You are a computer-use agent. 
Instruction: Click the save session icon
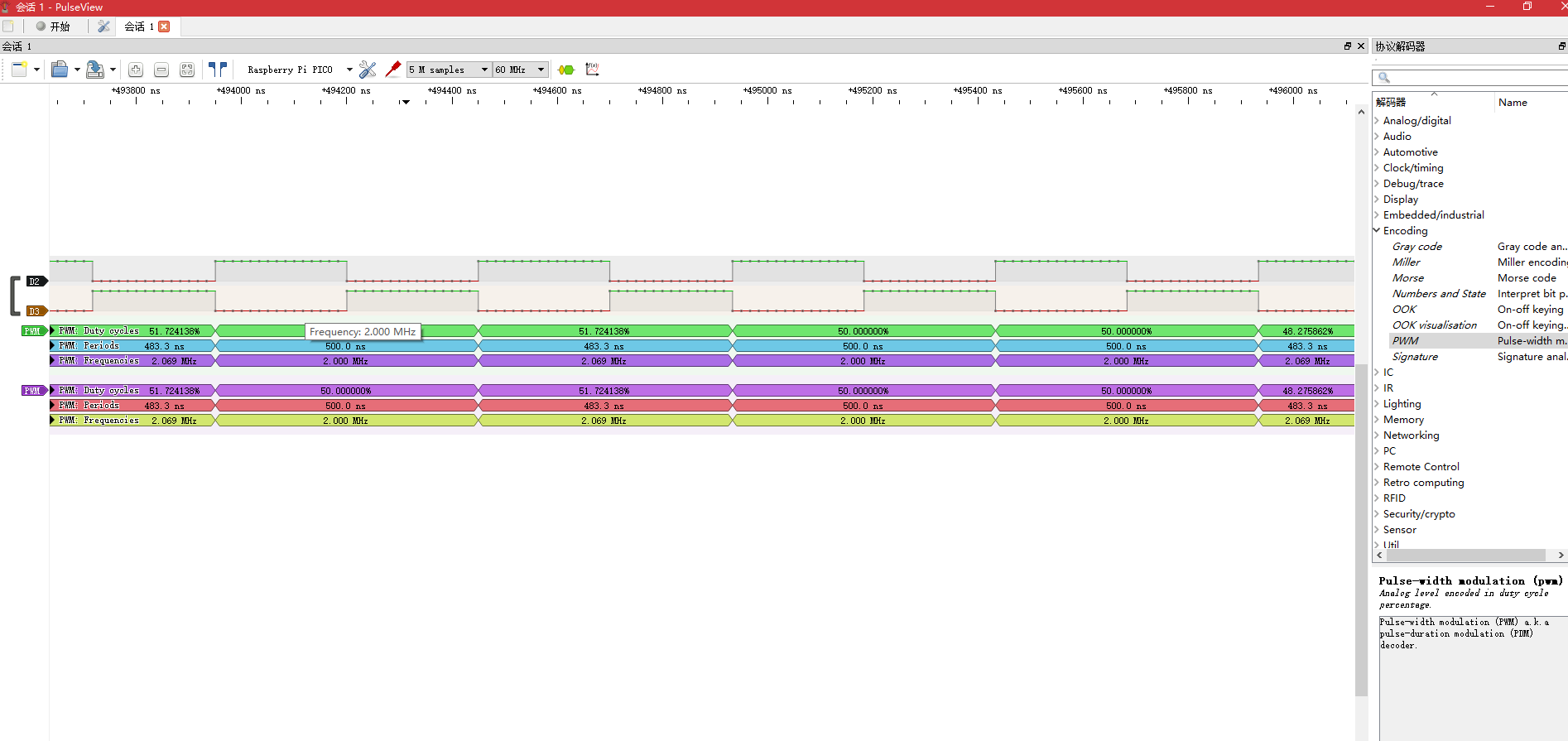click(95, 70)
